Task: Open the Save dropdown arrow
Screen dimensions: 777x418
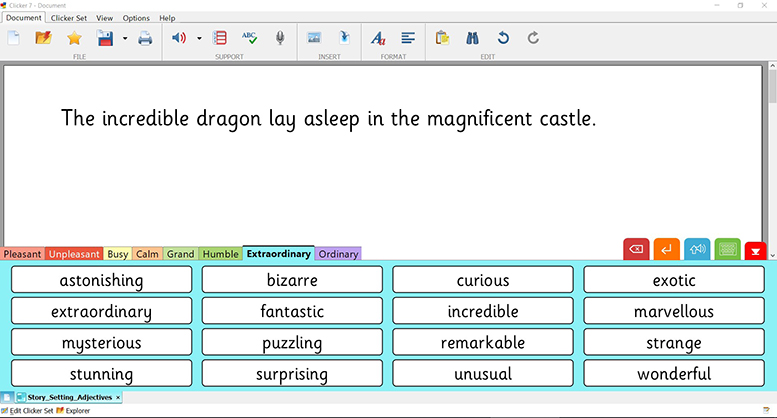Action: coord(125,39)
